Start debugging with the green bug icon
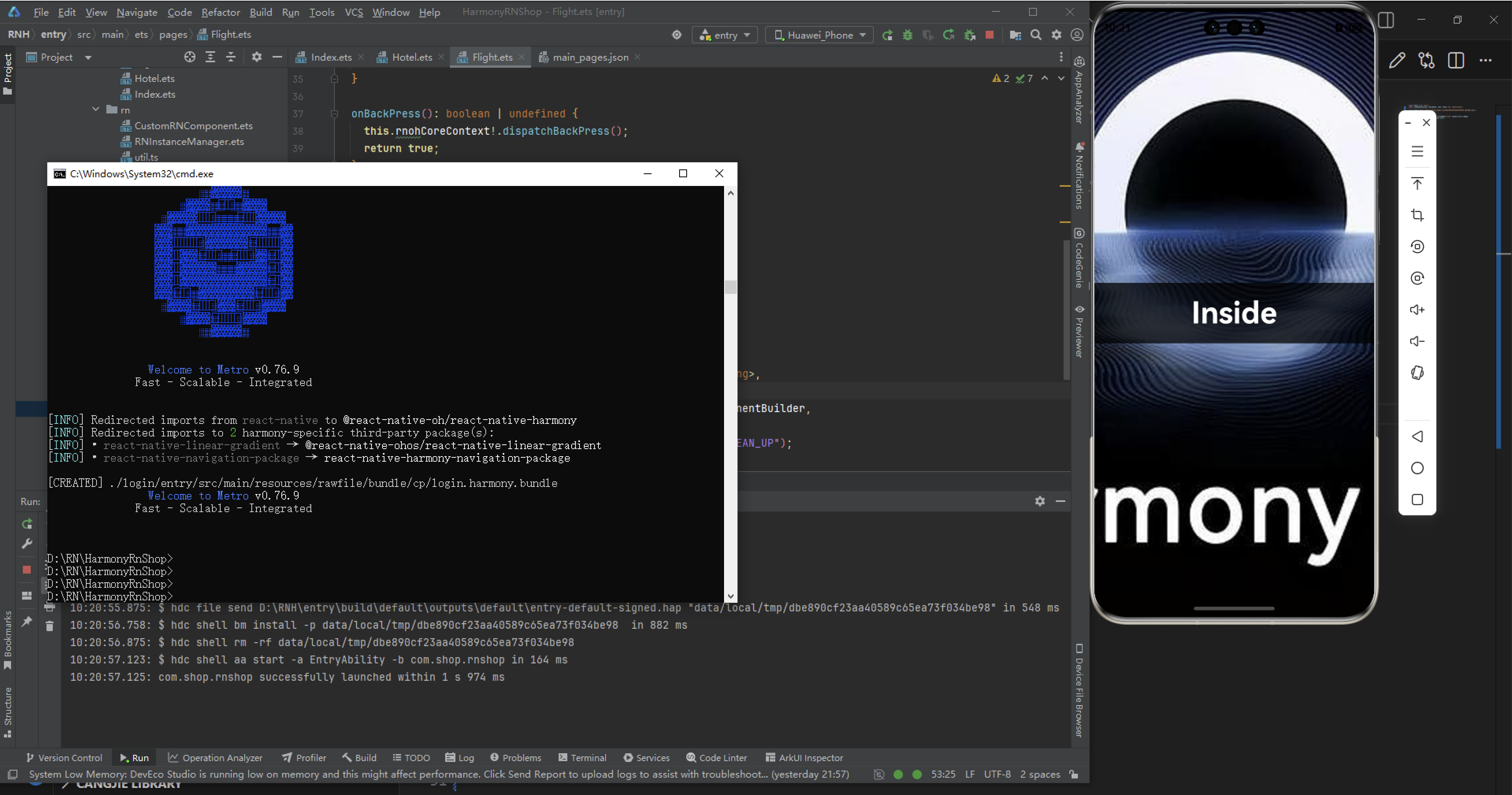 point(907,35)
